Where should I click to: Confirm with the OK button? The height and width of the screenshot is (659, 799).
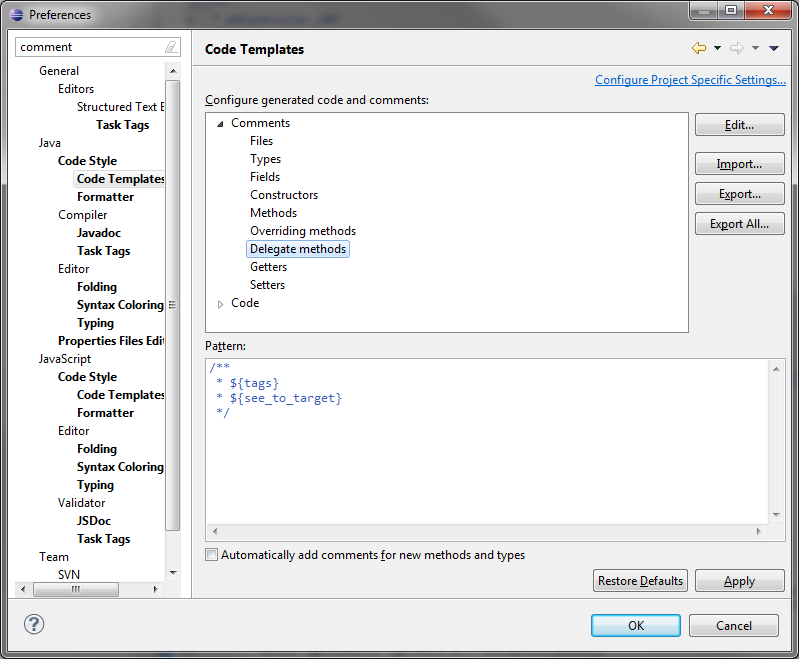[636, 625]
